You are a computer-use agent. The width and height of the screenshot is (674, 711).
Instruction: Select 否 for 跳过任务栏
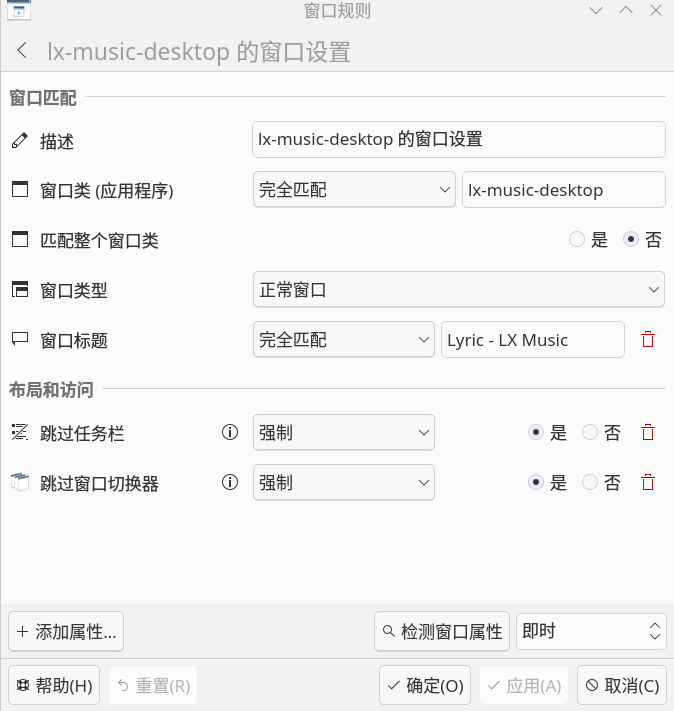click(x=590, y=432)
